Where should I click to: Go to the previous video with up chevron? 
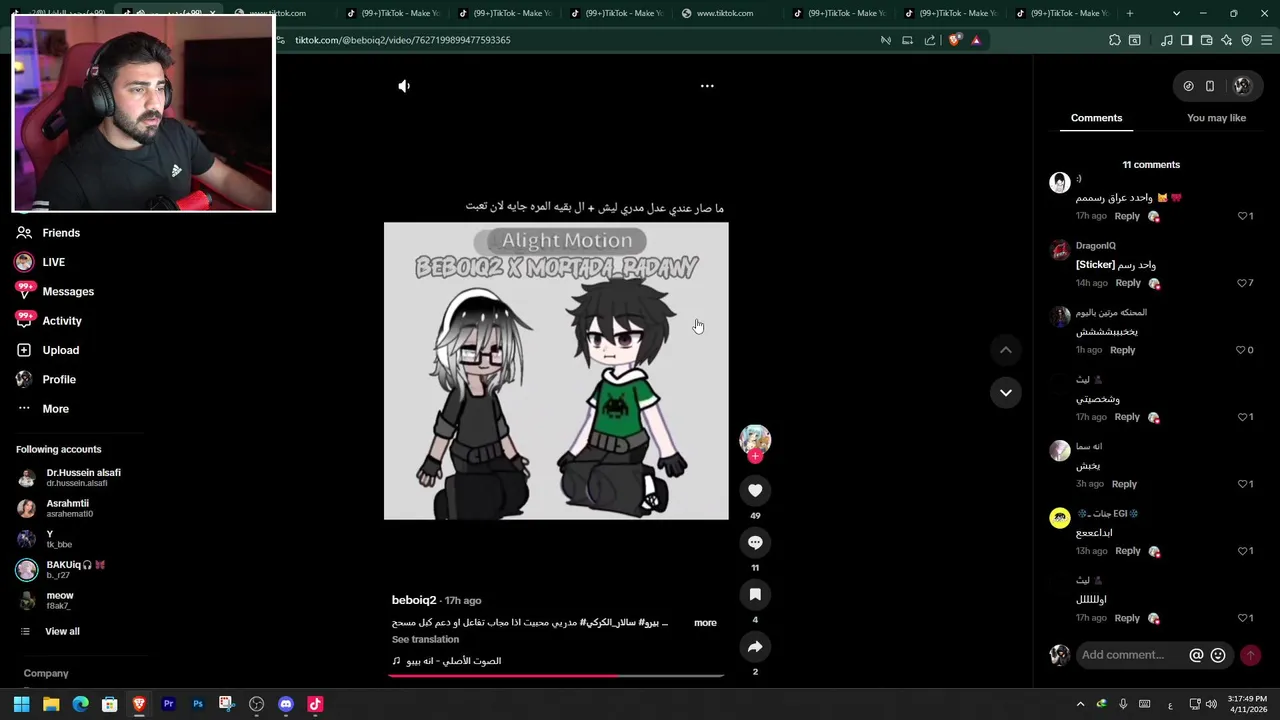coord(1006,350)
